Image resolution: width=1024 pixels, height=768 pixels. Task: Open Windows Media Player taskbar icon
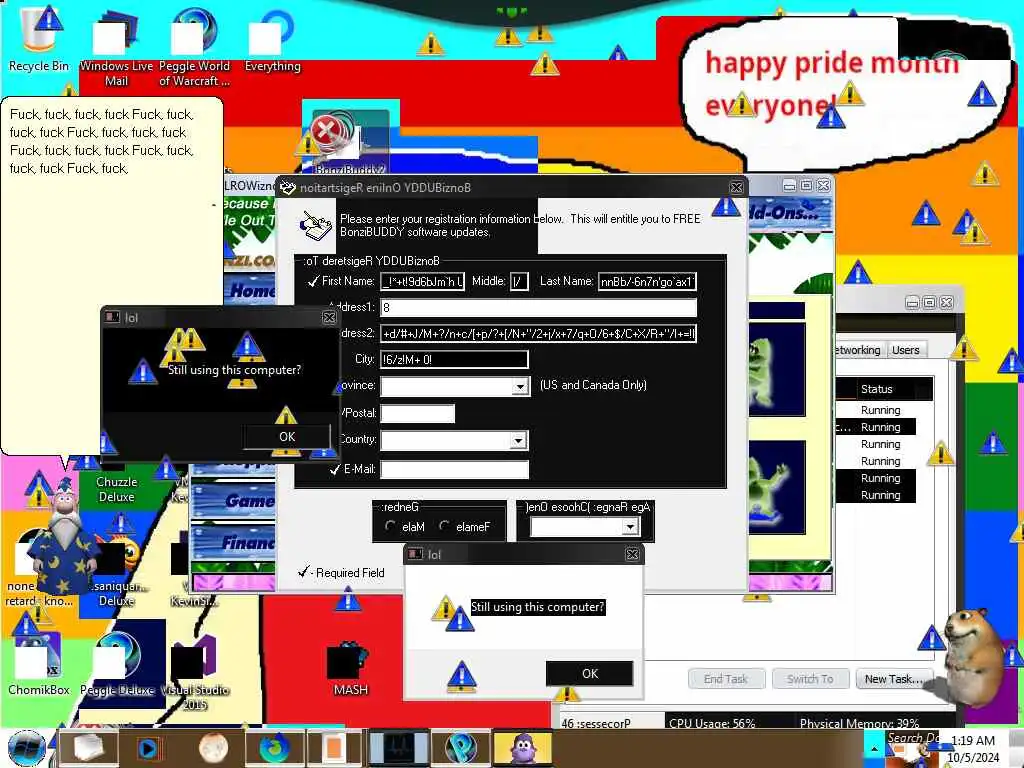pyautogui.click(x=149, y=748)
